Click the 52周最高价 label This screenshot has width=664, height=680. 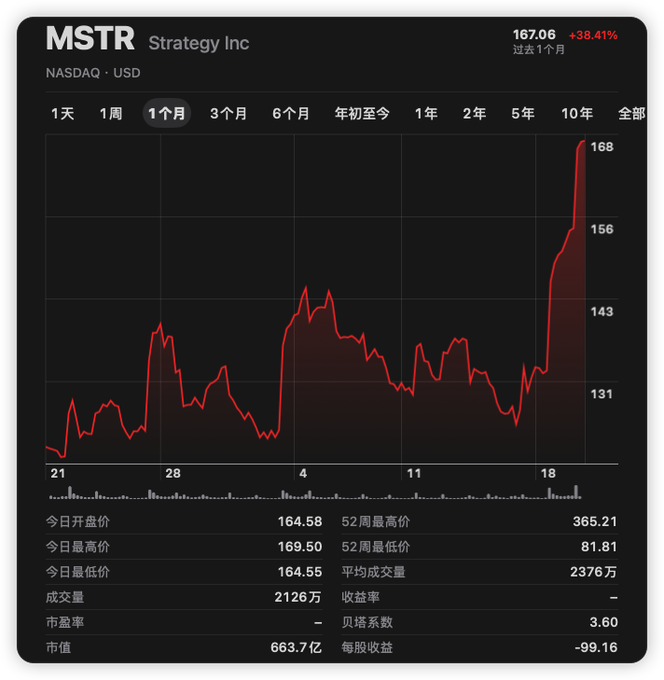(376, 521)
